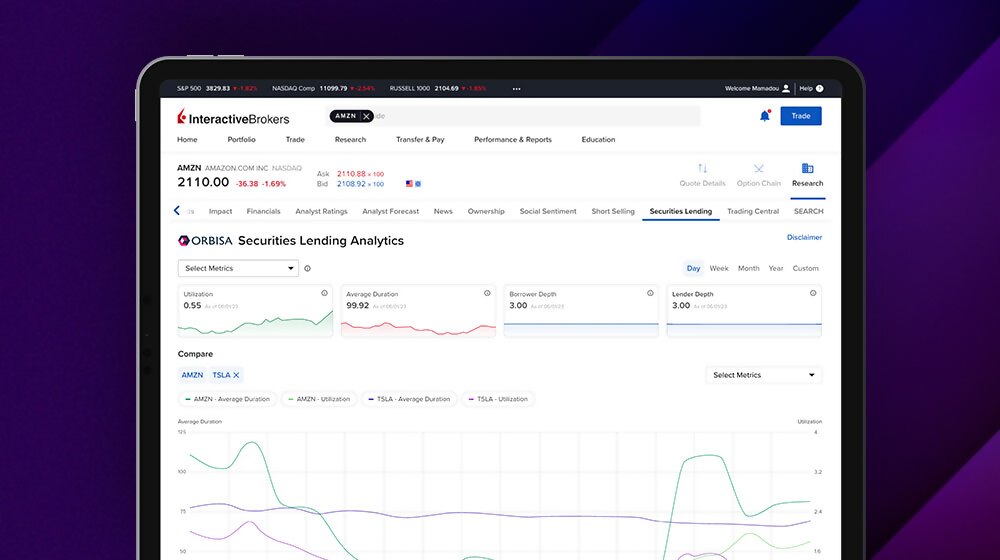
Task: Switch to the Short Selling tab
Action: coord(612,211)
